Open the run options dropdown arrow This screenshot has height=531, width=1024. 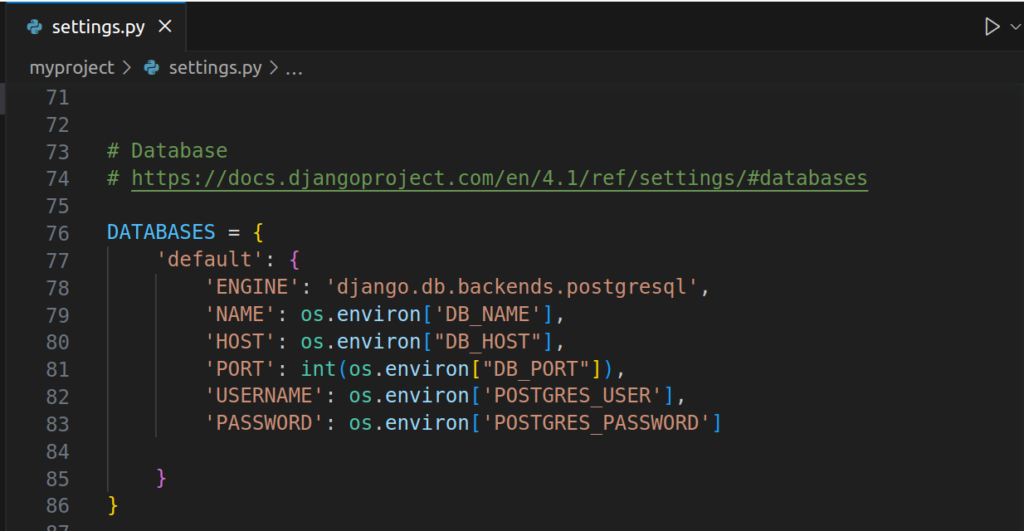pos(1015,28)
